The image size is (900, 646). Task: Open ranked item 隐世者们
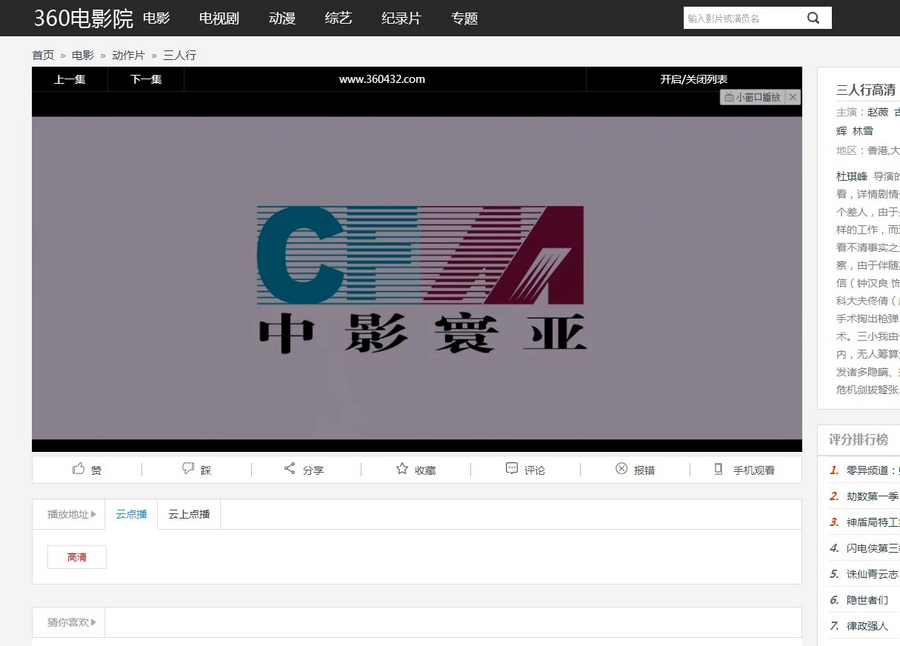pyautogui.click(x=867, y=599)
